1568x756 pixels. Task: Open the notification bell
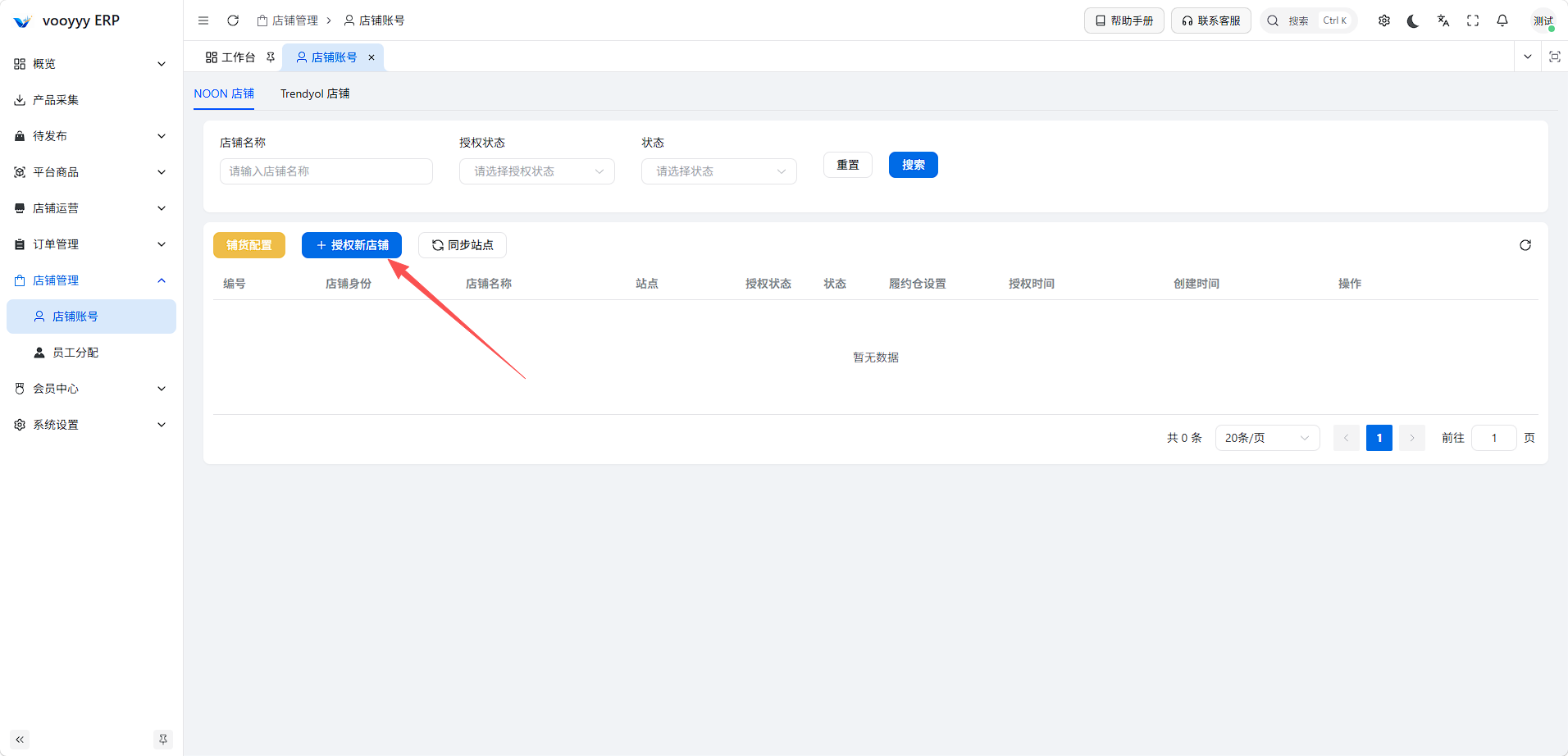tap(1502, 20)
